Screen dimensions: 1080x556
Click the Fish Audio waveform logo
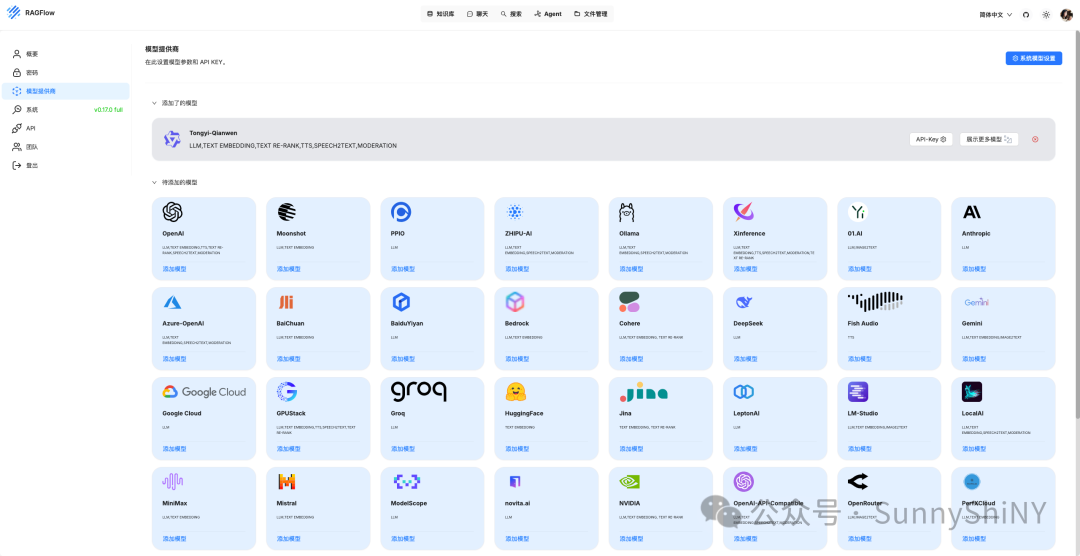(x=875, y=302)
